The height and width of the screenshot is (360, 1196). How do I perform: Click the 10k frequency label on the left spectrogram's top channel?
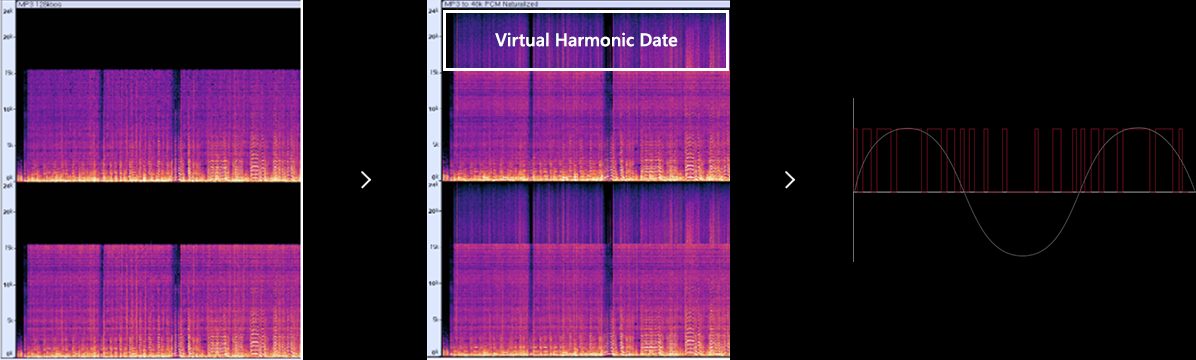click(8, 108)
